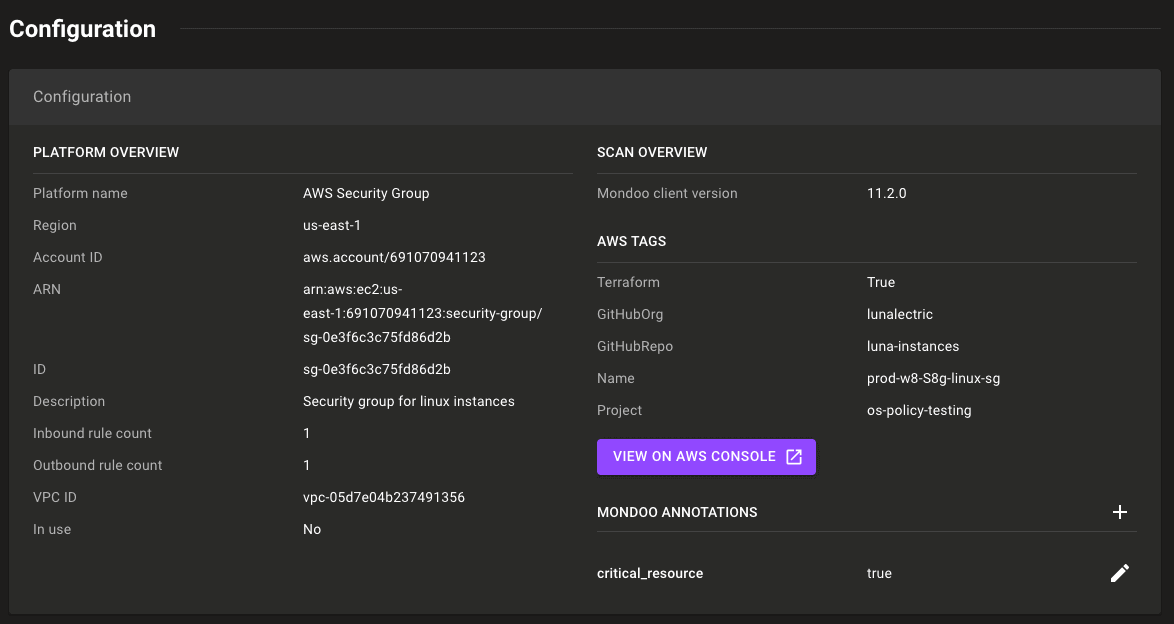
Task: Add a new Mondoo annotation using the plus icon
Action: click(1120, 512)
